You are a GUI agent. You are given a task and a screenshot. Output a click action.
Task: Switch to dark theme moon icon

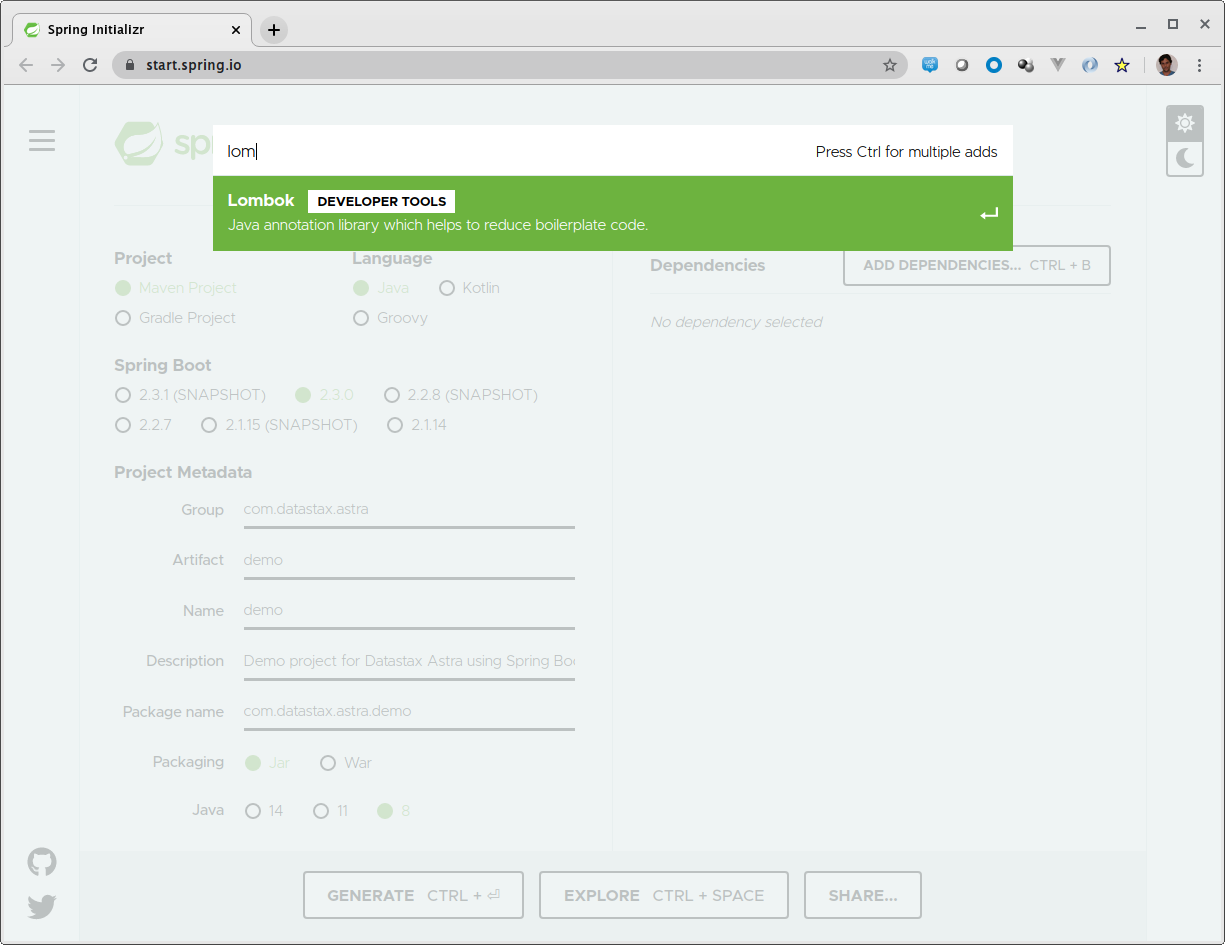click(1185, 158)
